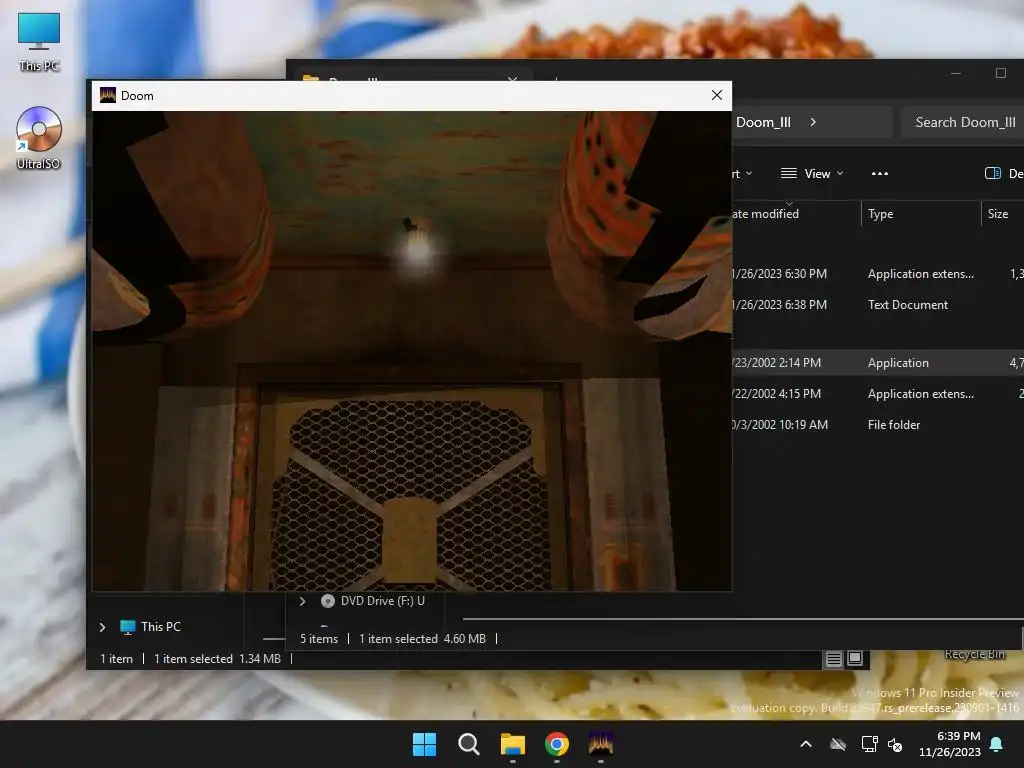The height and width of the screenshot is (768, 1024).
Task: Show hidden system tray icons
Action: 806,744
